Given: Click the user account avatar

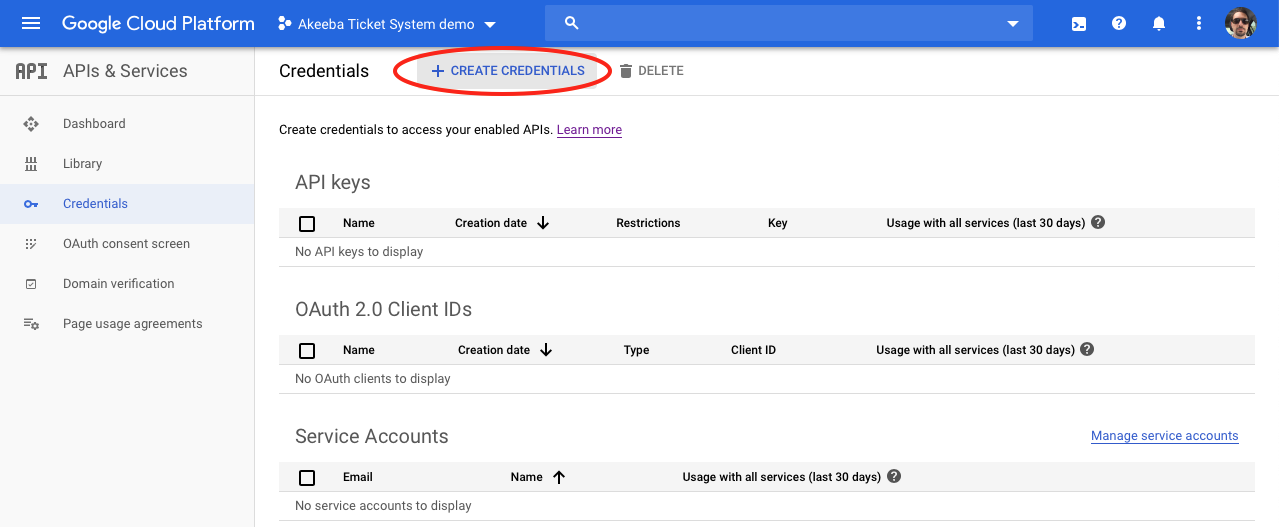Looking at the screenshot, I should coord(1241,23).
